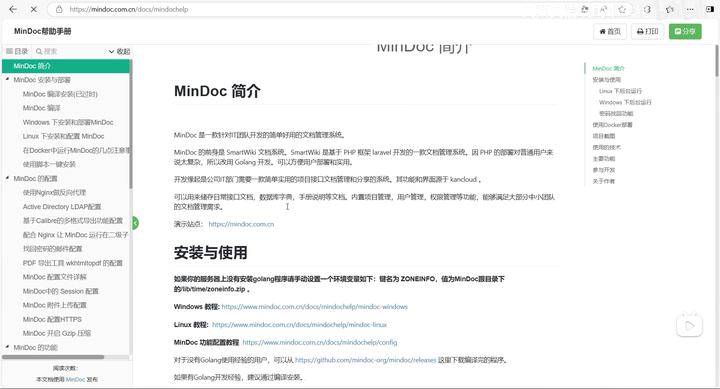Jump to 使用的技术 in outline

[x=607, y=147]
